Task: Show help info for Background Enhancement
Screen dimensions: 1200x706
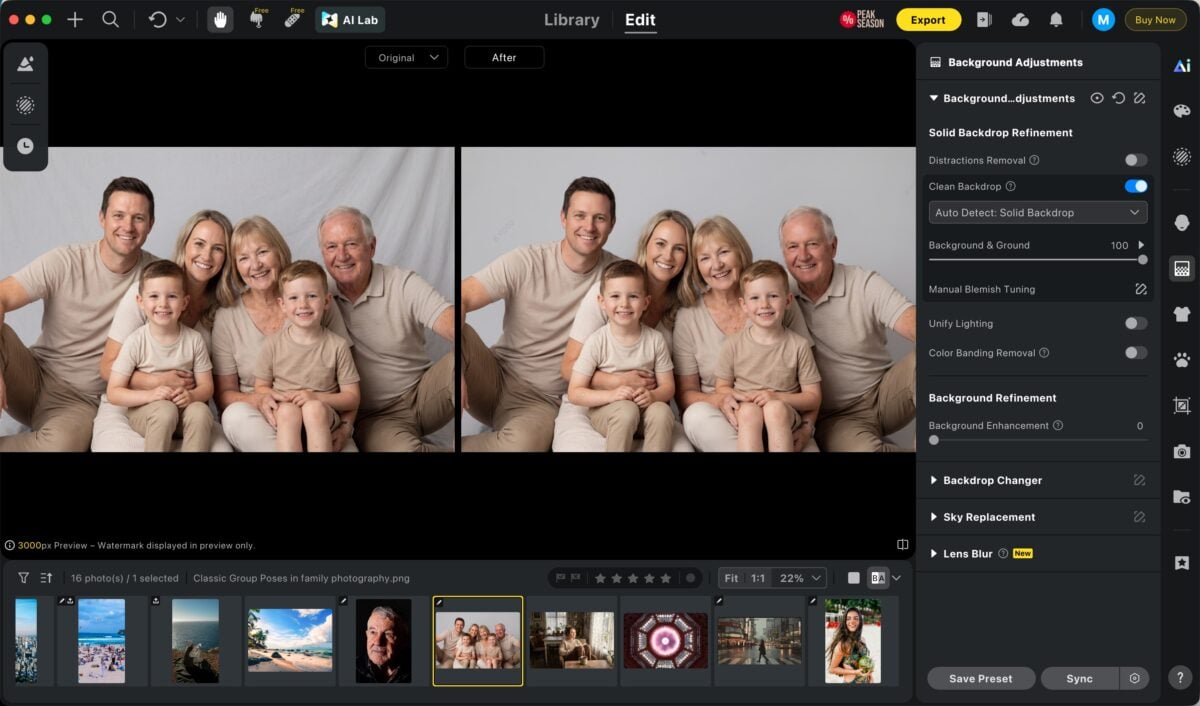Action: (1058, 425)
